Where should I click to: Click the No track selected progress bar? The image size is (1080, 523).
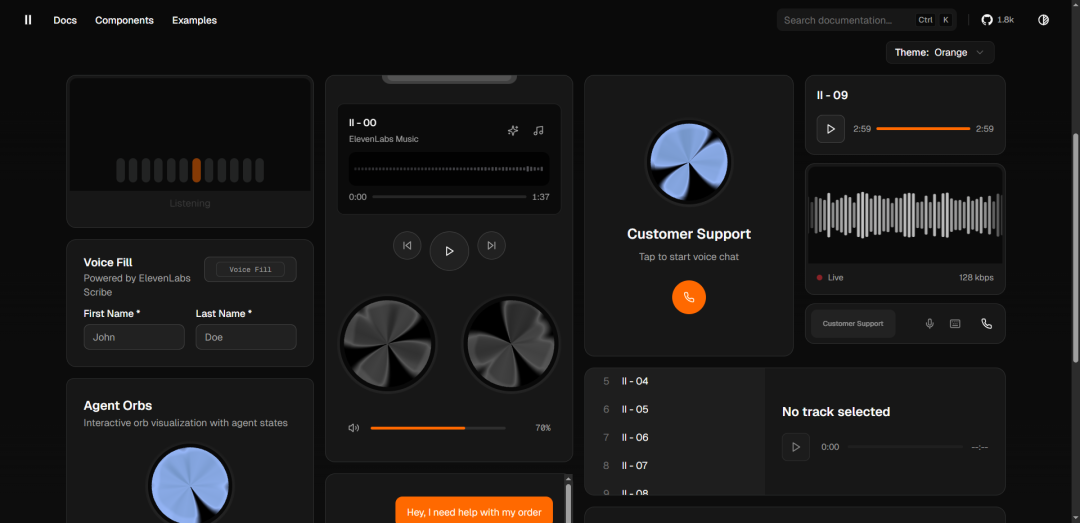[x=905, y=447]
